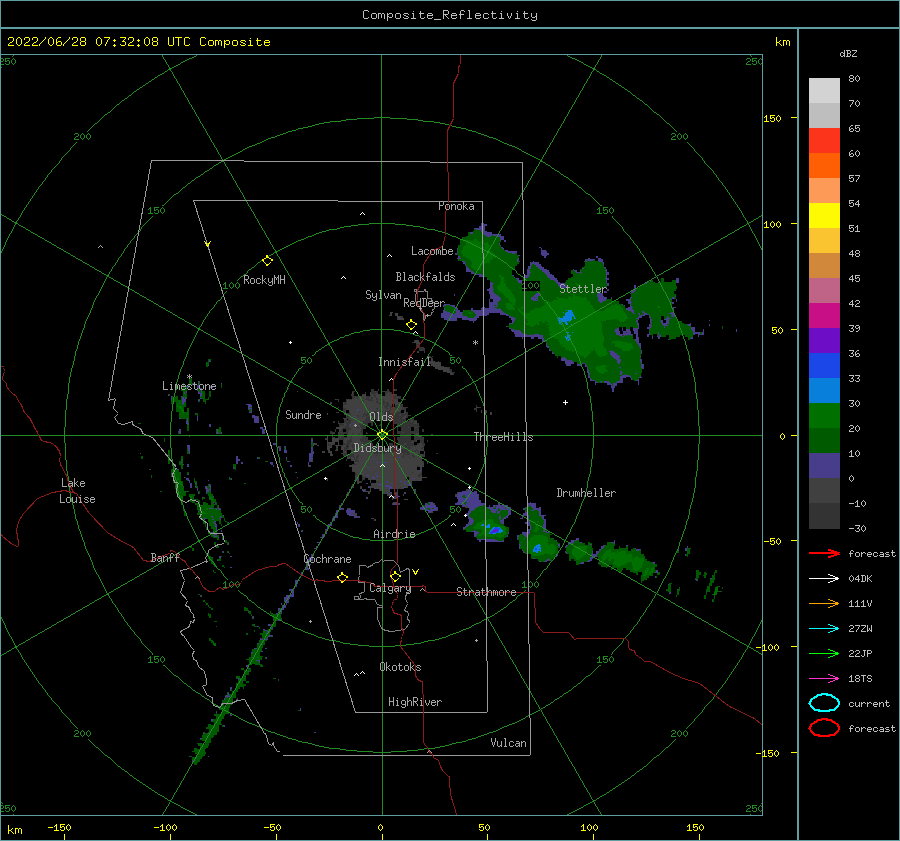Click the Composite_Reflectivity title
The height and width of the screenshot is (841, 900).
click(449, 15)
